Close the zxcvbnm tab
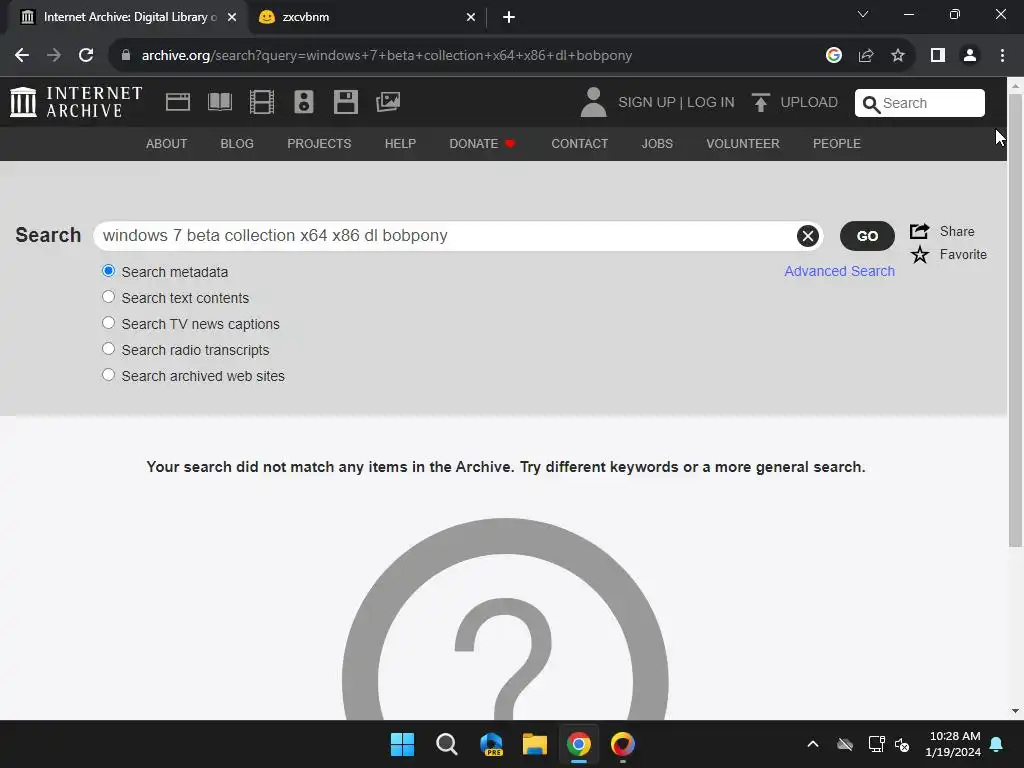The image size is (1024, 768). coord(471,18)
